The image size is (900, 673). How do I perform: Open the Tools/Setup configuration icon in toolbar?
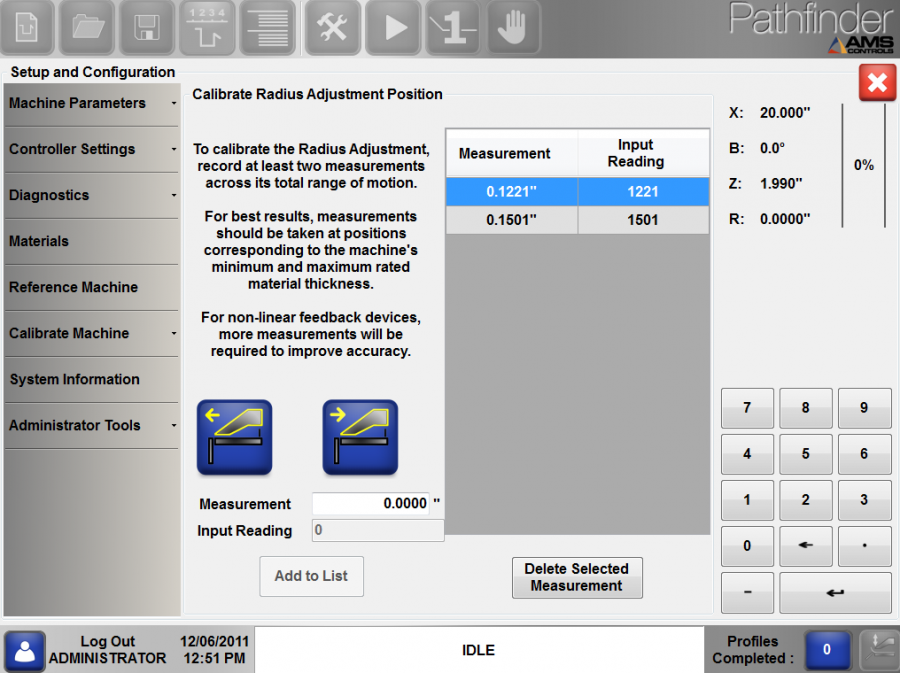(x=332, y=27)
